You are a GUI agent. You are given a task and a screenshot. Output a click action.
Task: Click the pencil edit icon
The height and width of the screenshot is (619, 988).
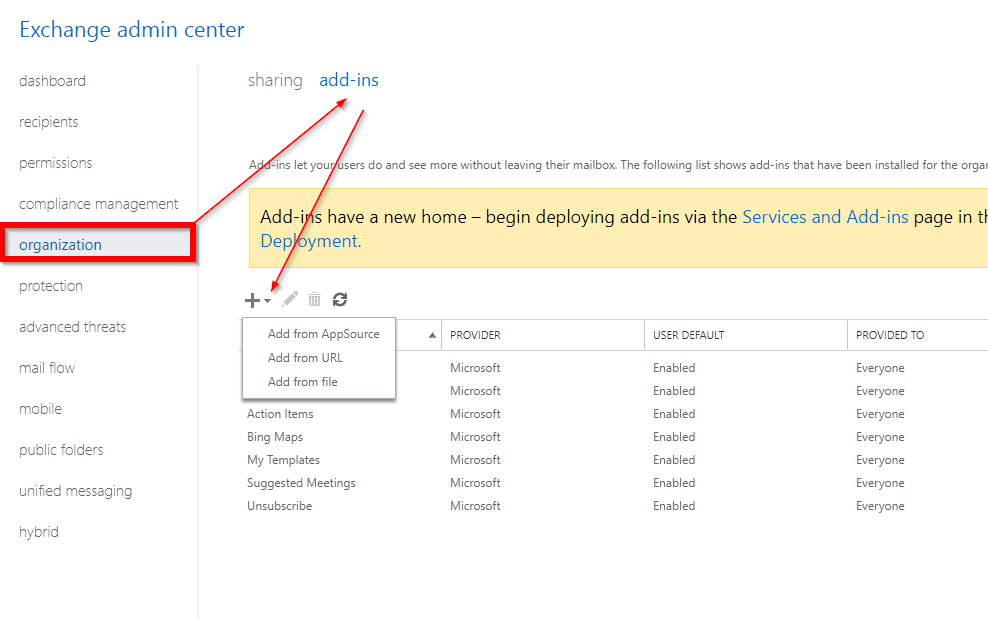click(290, 299)
